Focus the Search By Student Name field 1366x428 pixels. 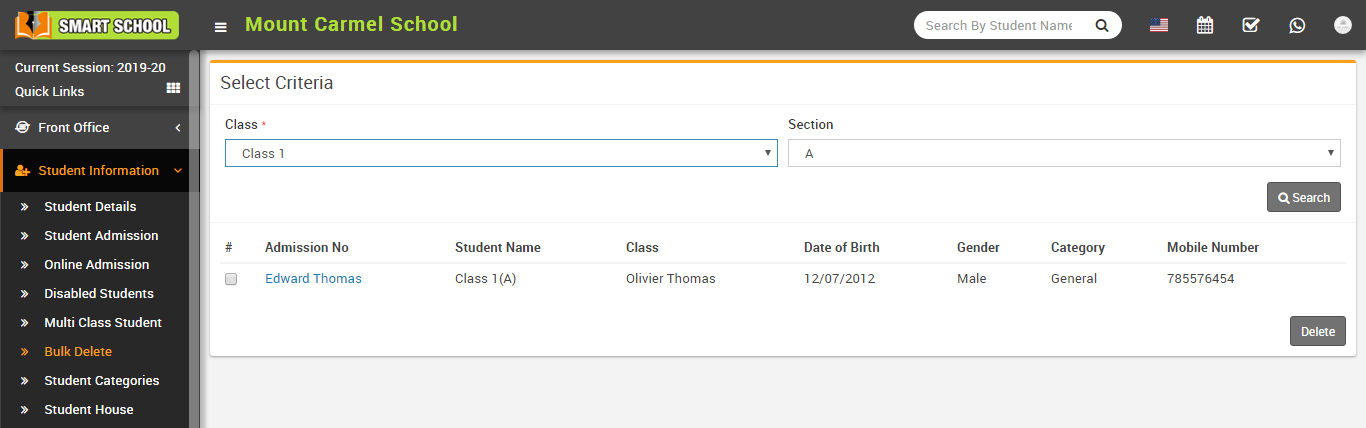(998, 26)
